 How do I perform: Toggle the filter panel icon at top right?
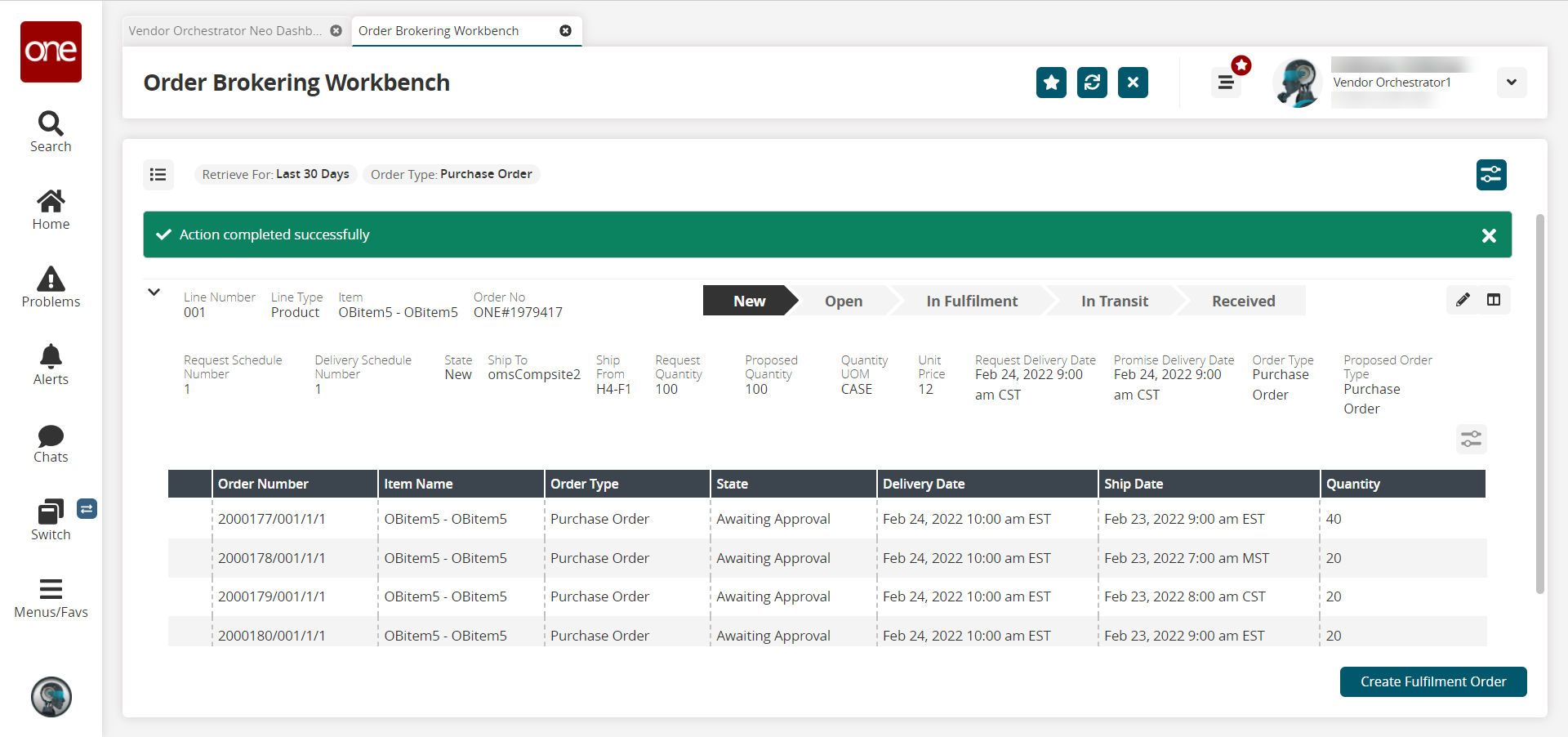[x=1490, y=175]
